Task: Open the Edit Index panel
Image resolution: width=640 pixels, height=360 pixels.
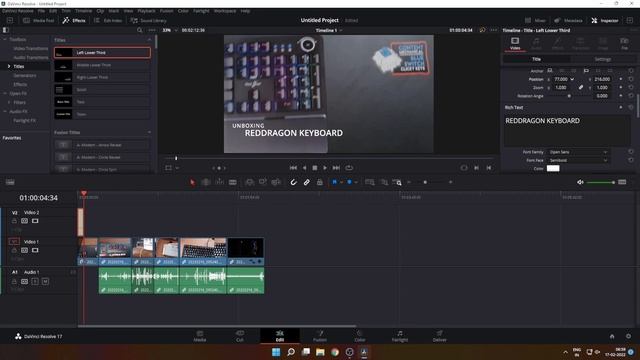Action: pos(108,20)
